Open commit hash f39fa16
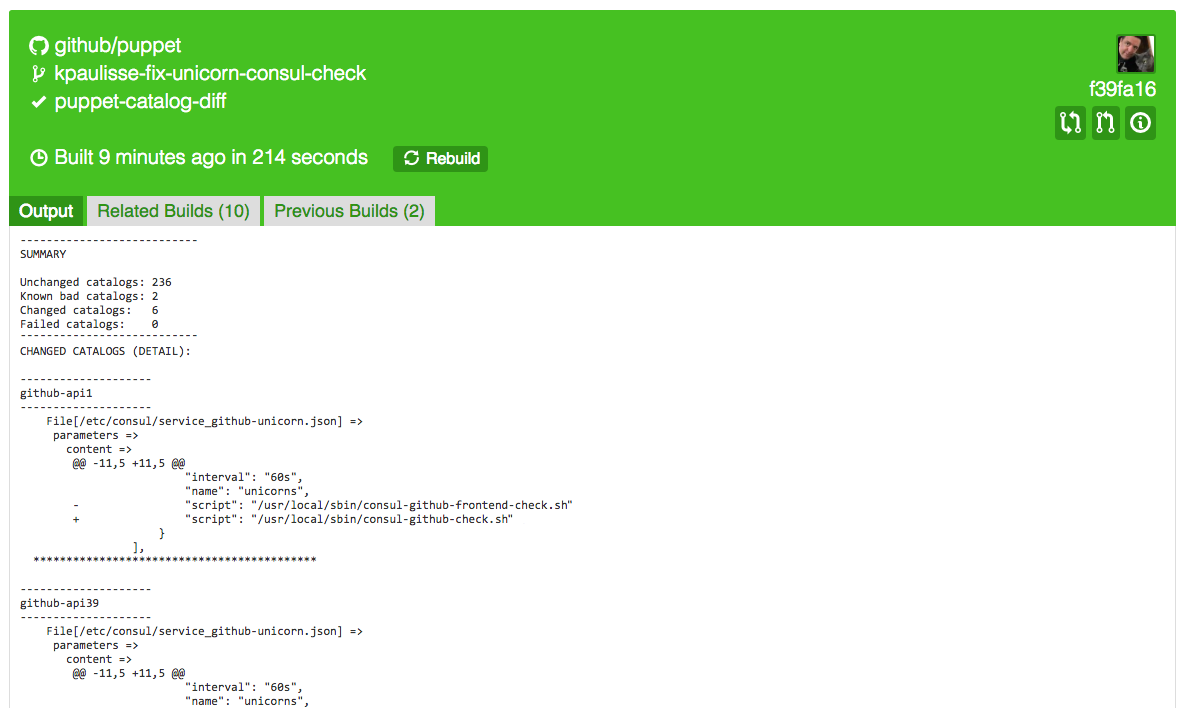Screen dimensions: 1183x708 coord(1122,89)
